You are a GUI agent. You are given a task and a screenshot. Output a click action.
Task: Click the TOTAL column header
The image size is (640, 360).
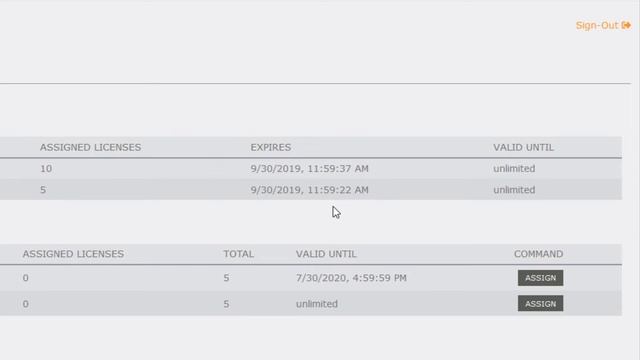[238, 254]
